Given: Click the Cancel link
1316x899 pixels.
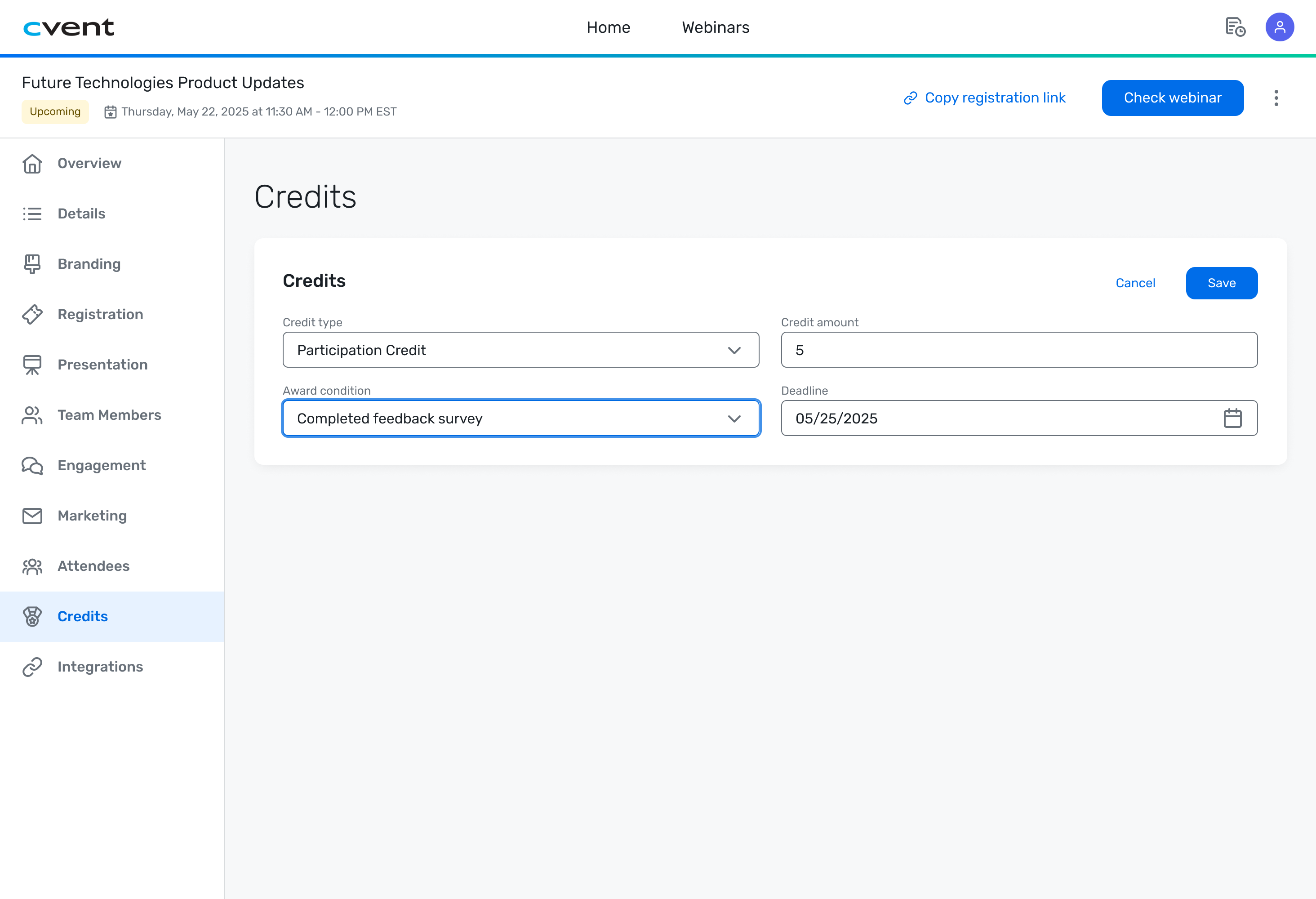Looking at the screenshot, I should [1135, 283].
